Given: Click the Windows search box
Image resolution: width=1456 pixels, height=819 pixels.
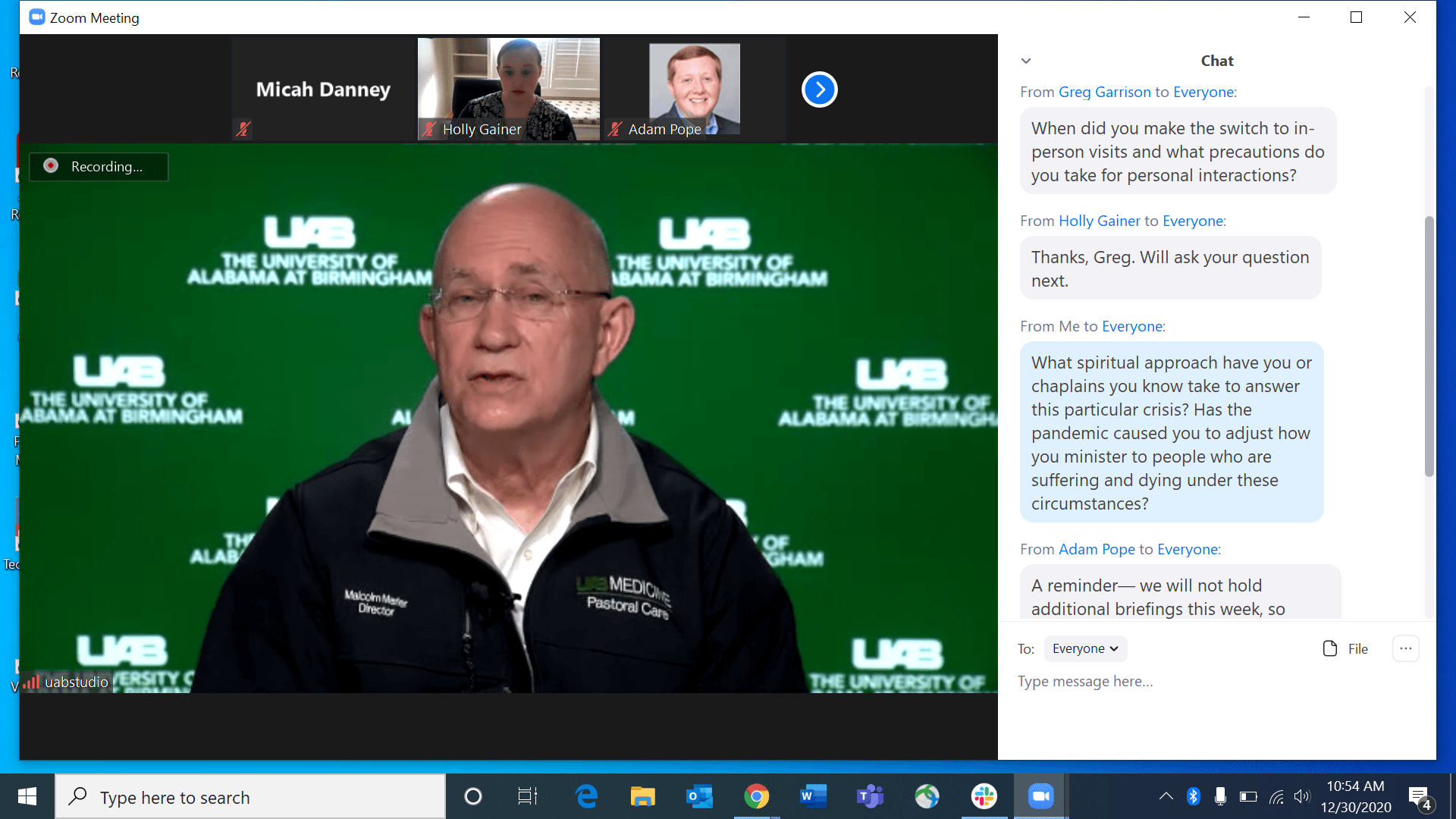Looking at the screenshot, I should [x=250, y=796].
